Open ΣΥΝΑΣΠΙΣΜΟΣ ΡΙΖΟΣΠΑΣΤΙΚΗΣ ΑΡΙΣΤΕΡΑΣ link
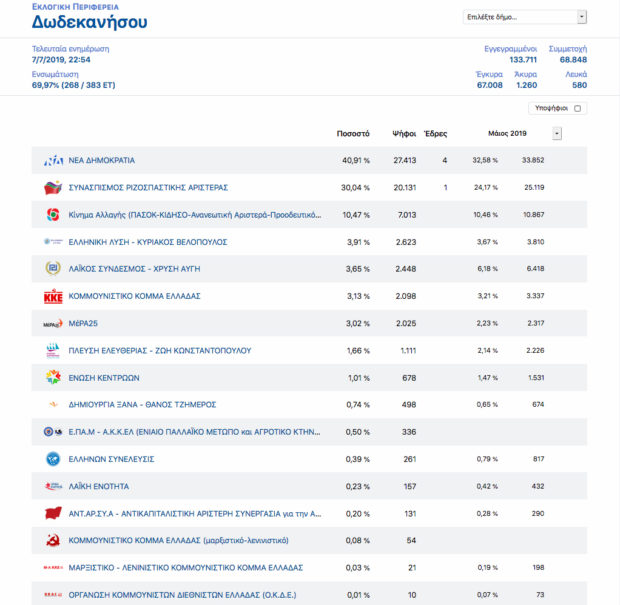Image resolution: width=620 pixels, height=605 pixels. pos(148,187)
